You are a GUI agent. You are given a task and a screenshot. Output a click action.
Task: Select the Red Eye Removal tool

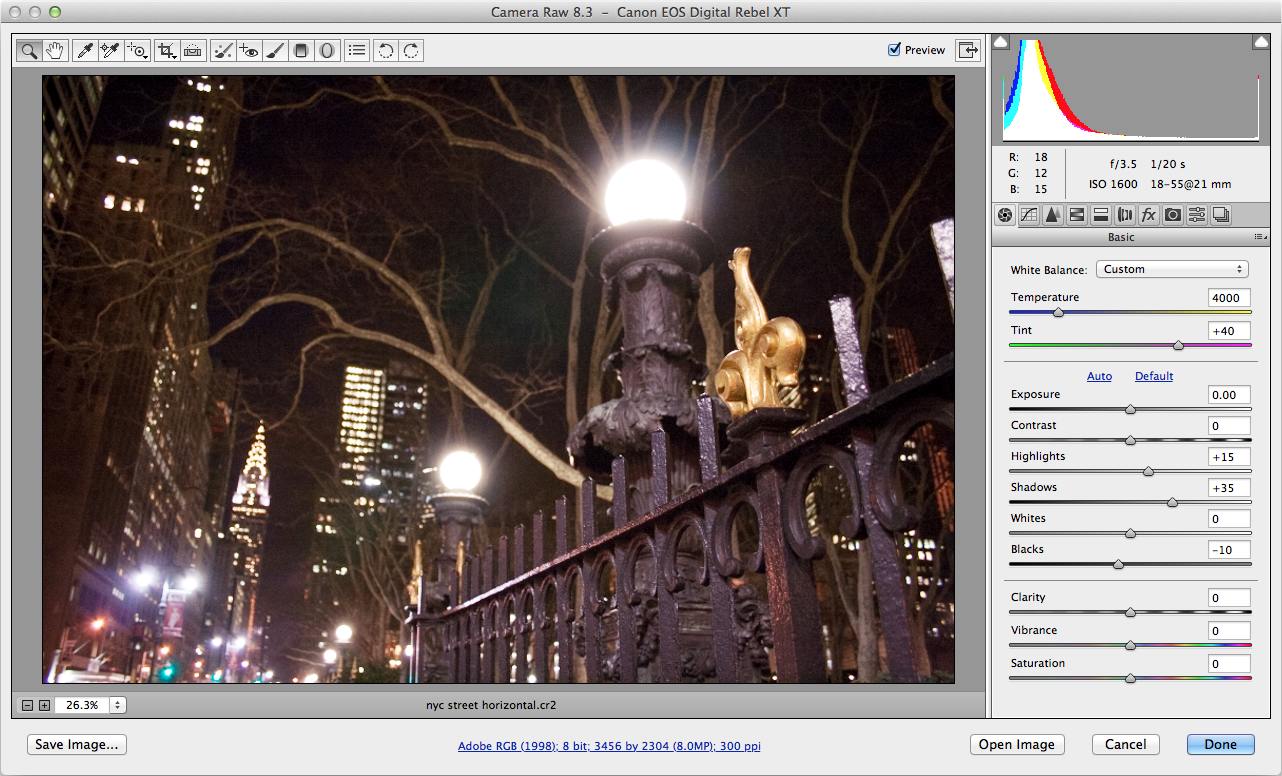[x=249, y=50]
